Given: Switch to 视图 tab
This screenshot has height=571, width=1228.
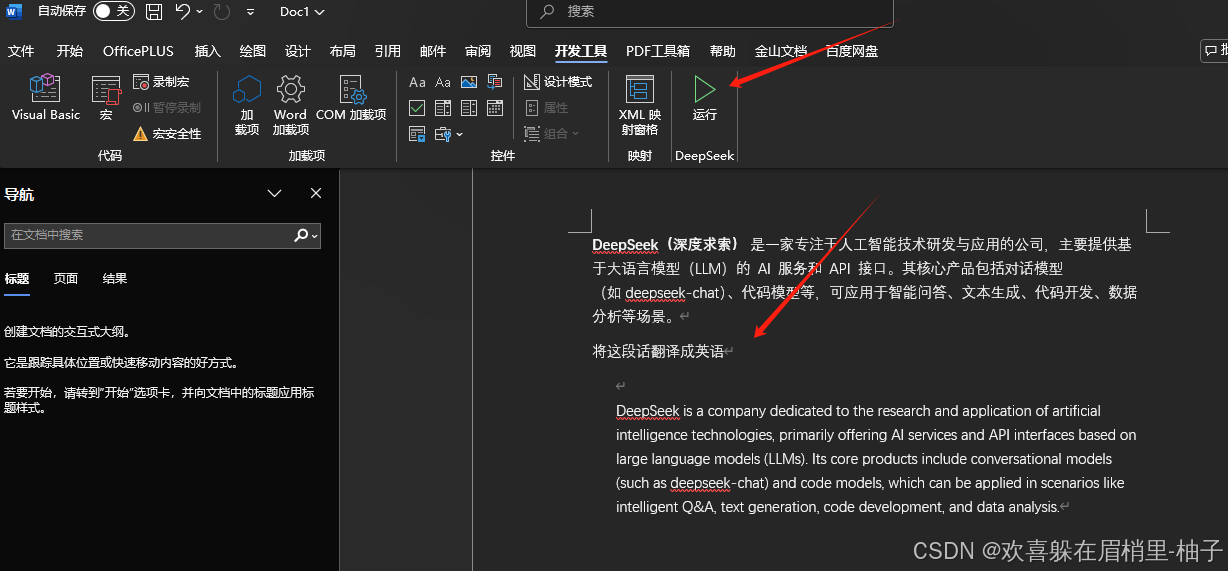Looking at the screenshot, I should tap(523, 51).
